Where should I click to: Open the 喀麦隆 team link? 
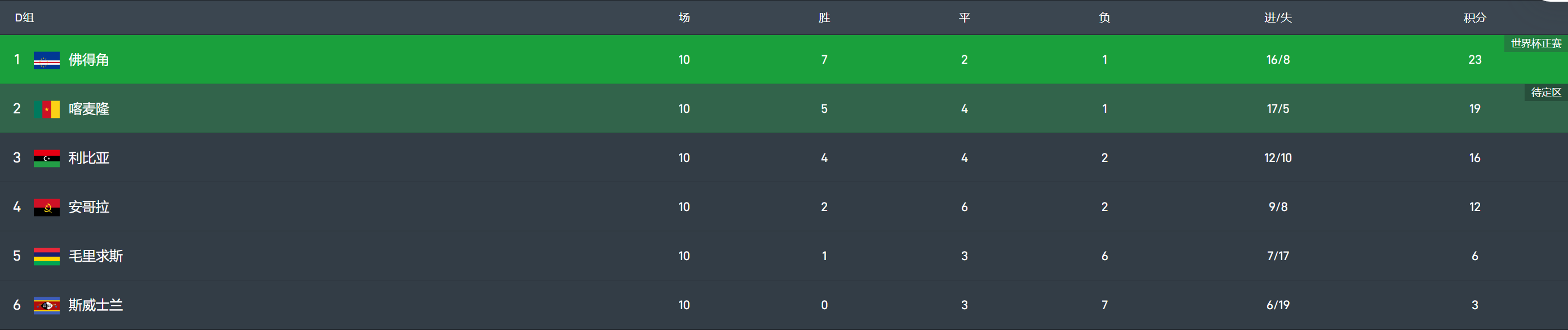click(x=89, y=109)
